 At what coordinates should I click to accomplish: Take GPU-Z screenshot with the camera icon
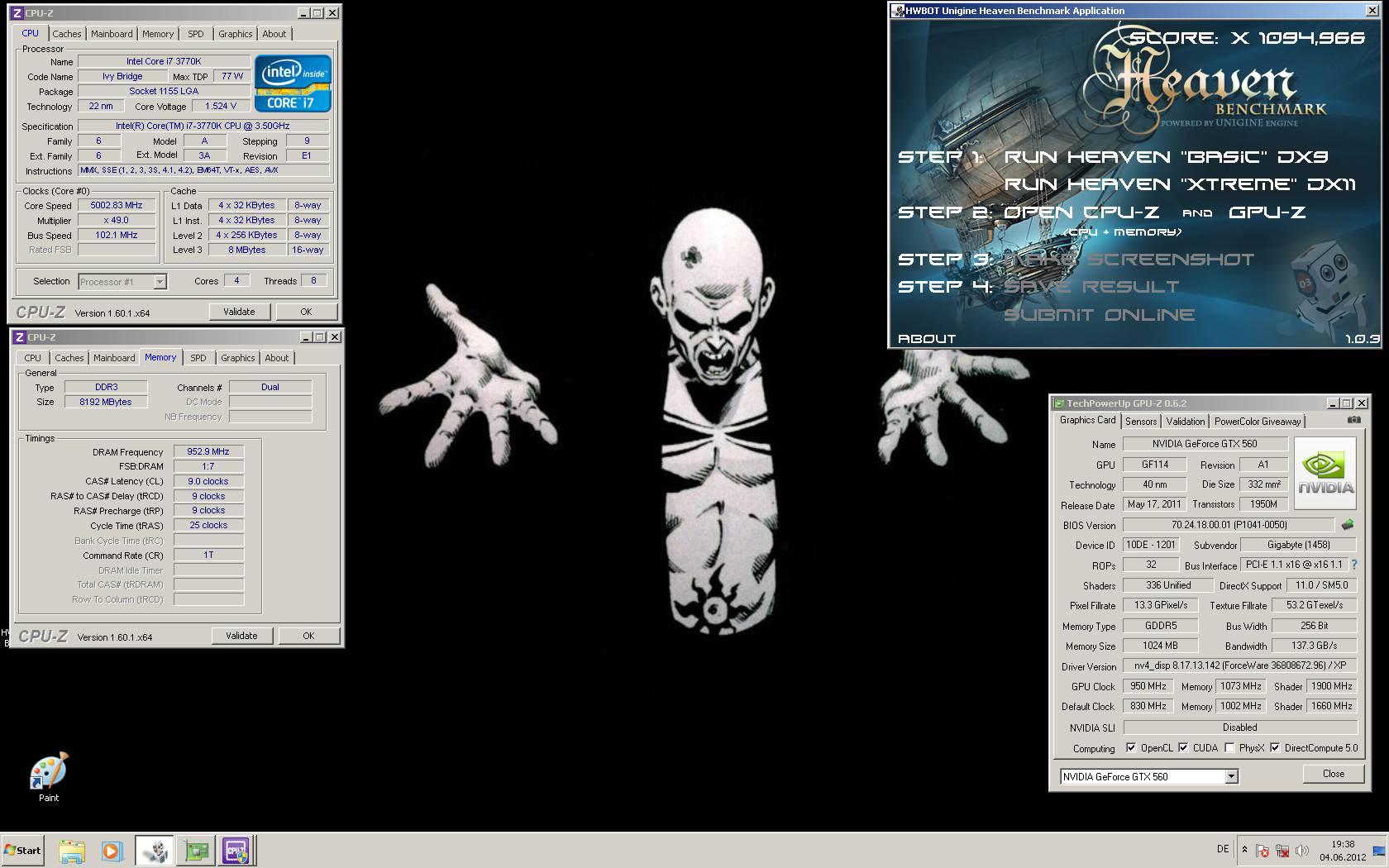tap(1353, 420)
